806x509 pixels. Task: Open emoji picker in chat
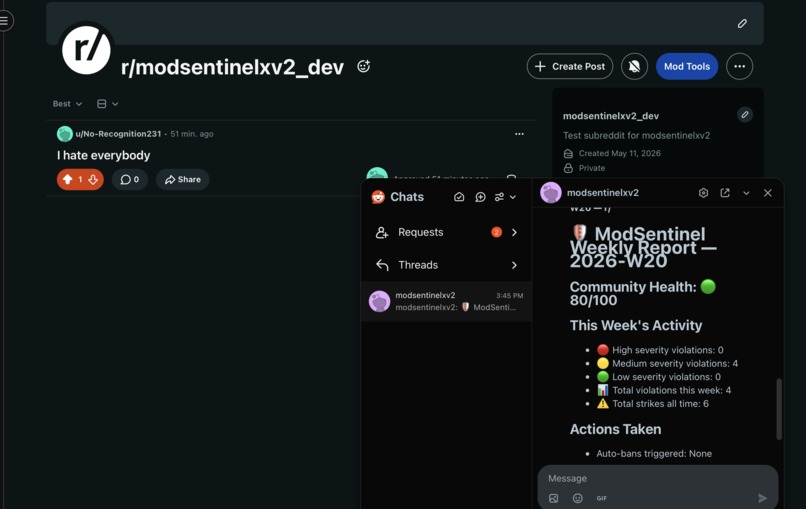[x=577, y=498]
